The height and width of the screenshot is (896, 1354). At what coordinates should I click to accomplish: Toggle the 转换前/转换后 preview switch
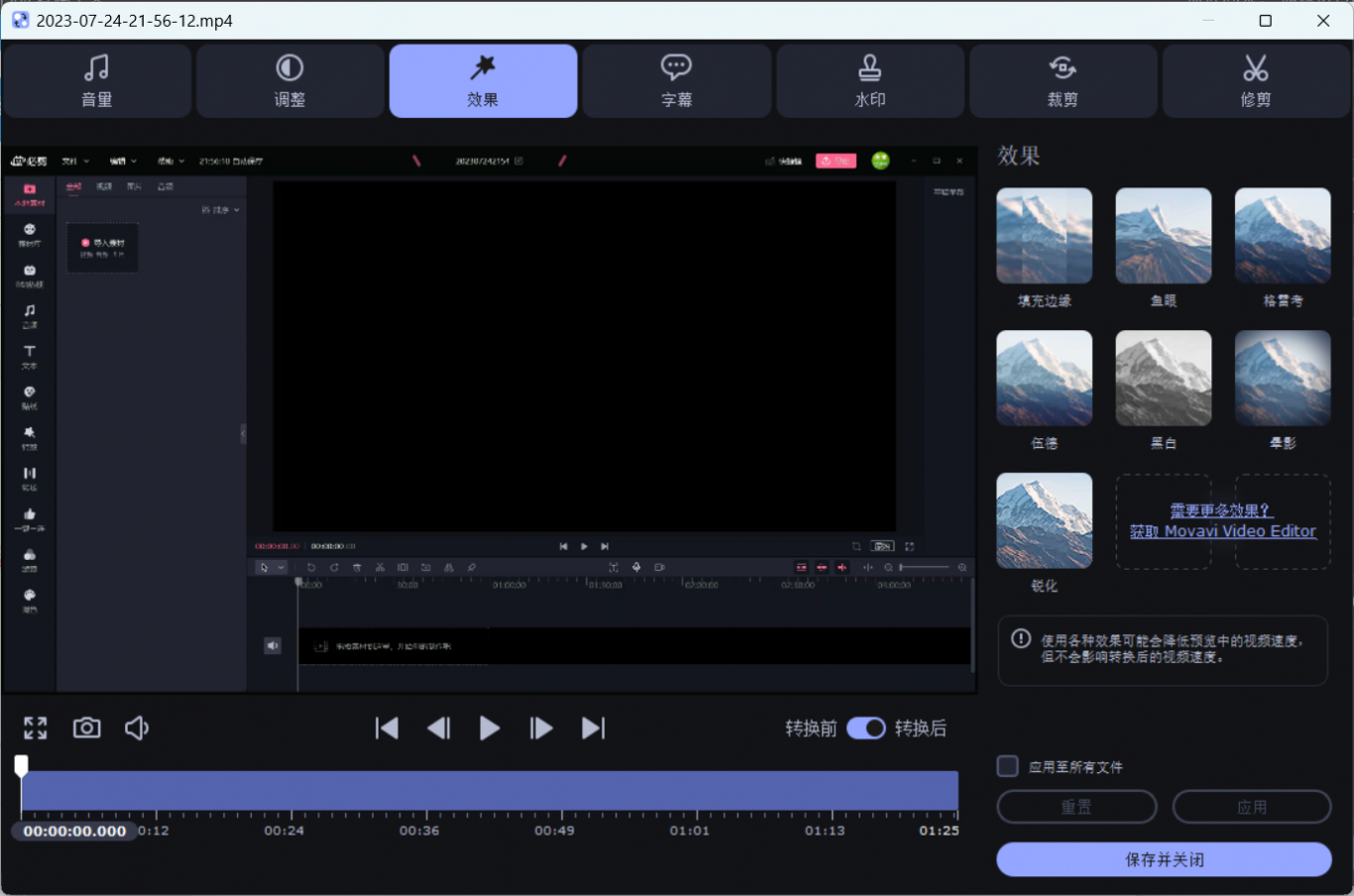click(866, 728)
